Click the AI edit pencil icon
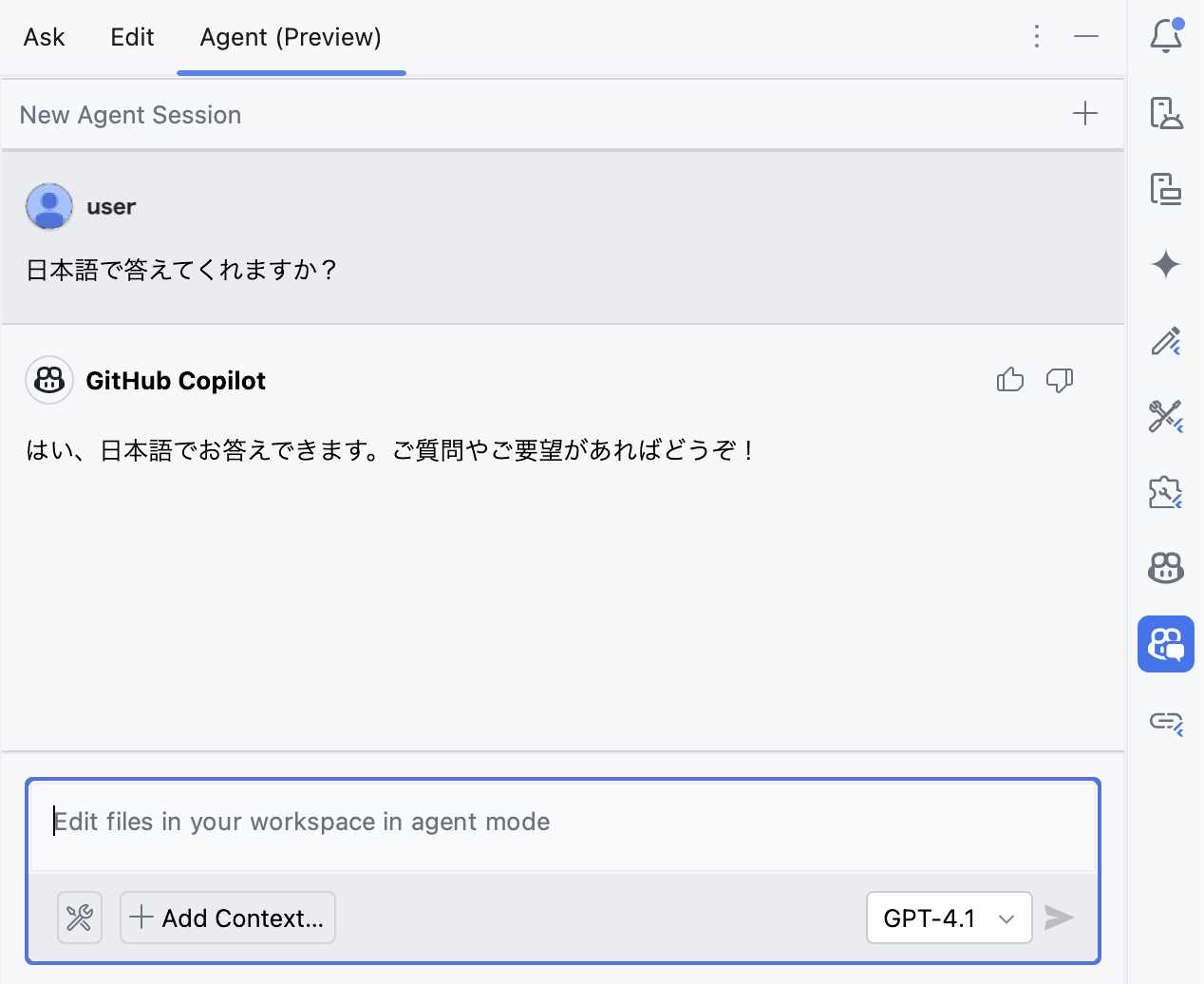Image resolution: width=1204 pixels, height=984 pixels. point(1166,341)
